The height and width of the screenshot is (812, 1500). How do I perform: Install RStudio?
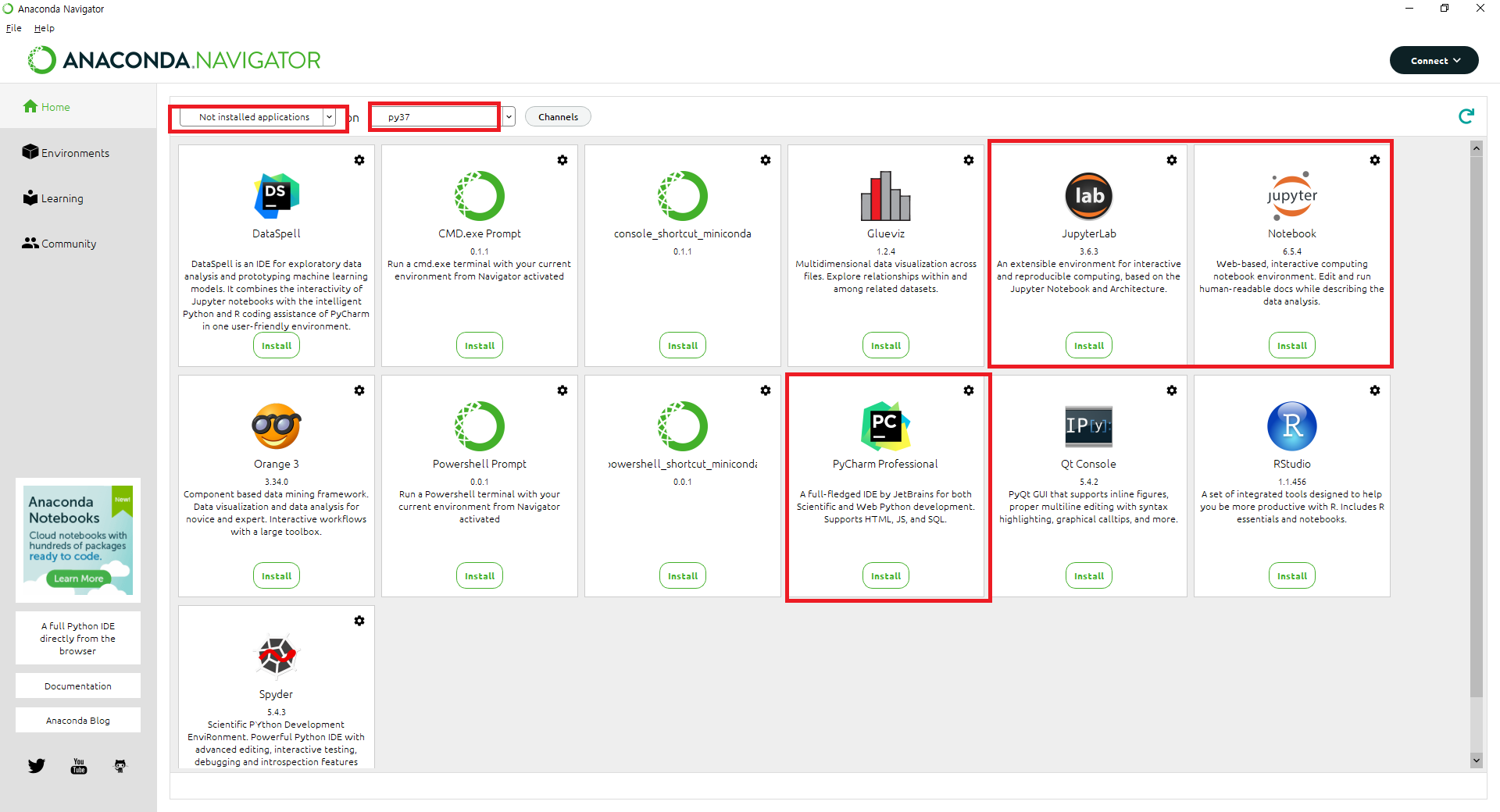[x=1292, y=575]
